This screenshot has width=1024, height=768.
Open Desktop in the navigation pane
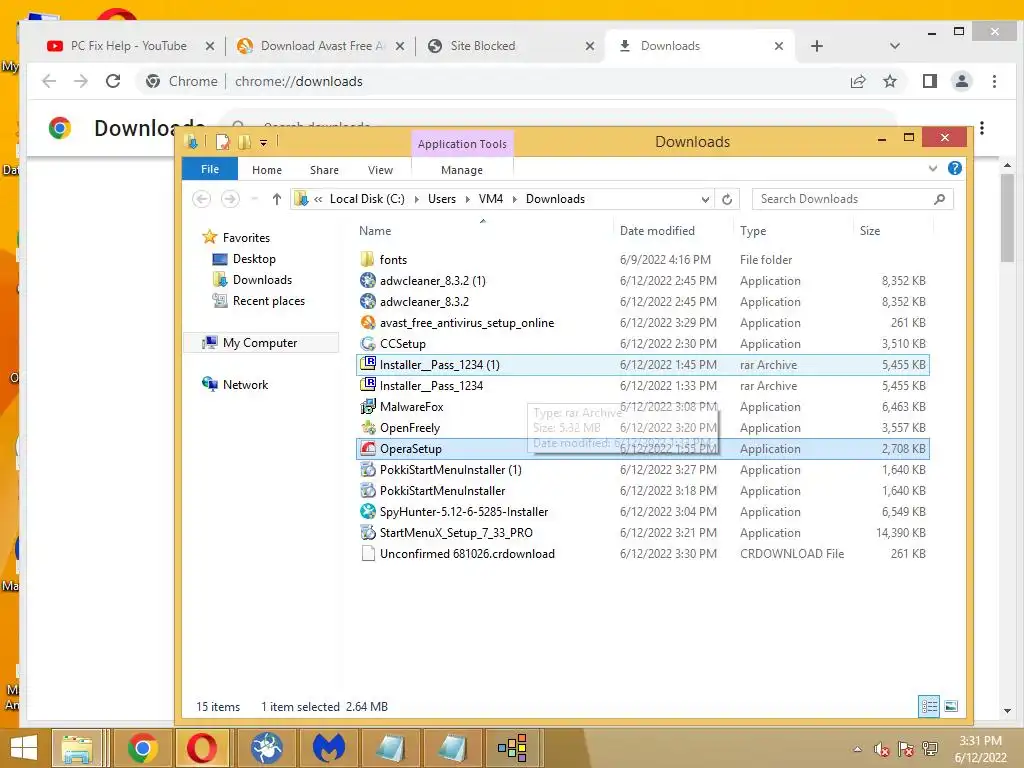[x=253, y=259]
